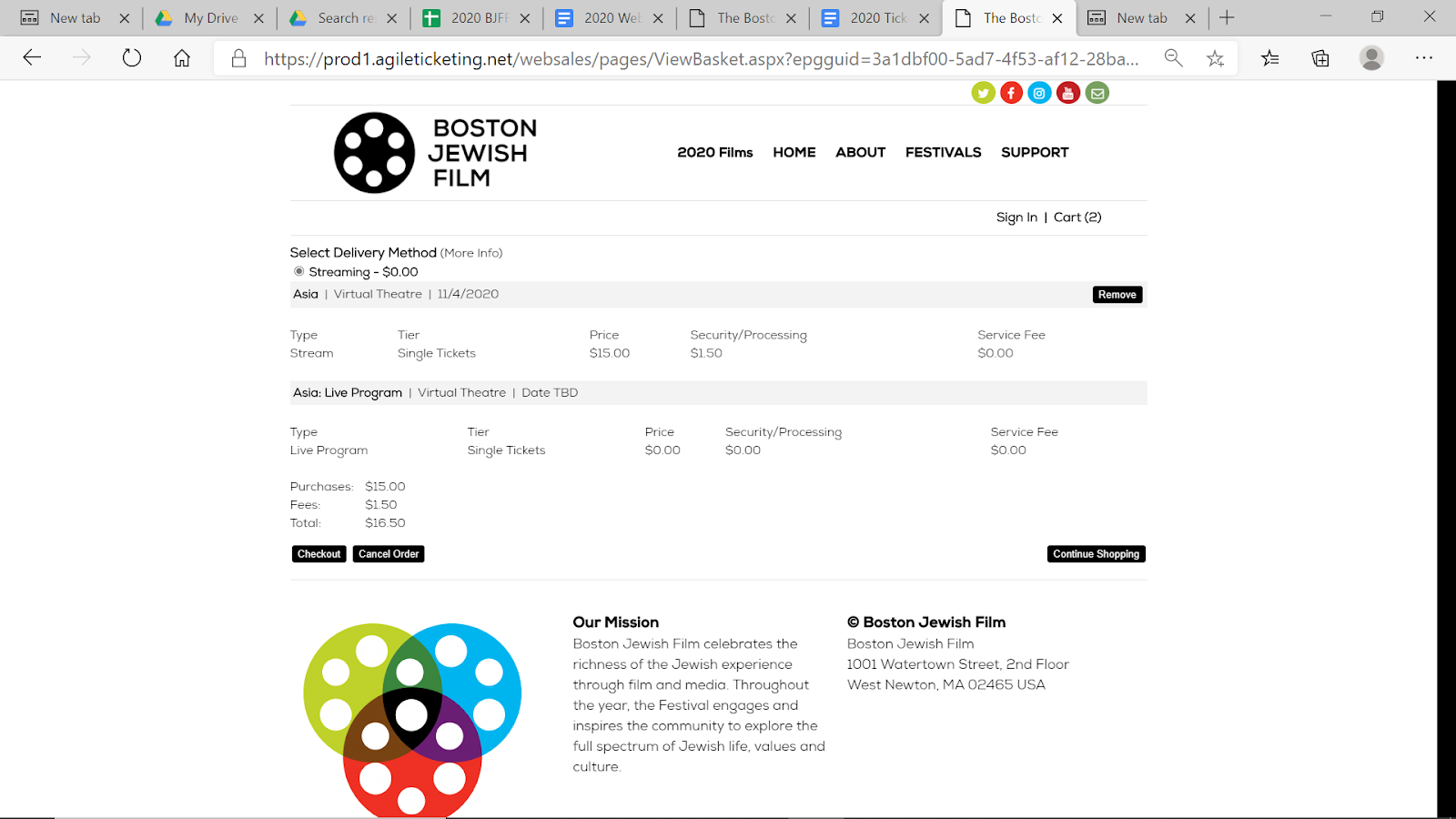Viewport: 1456px width, 819px height.
Task: Click the Fees amount $1.50 in summary
Action: coord(381,505)
